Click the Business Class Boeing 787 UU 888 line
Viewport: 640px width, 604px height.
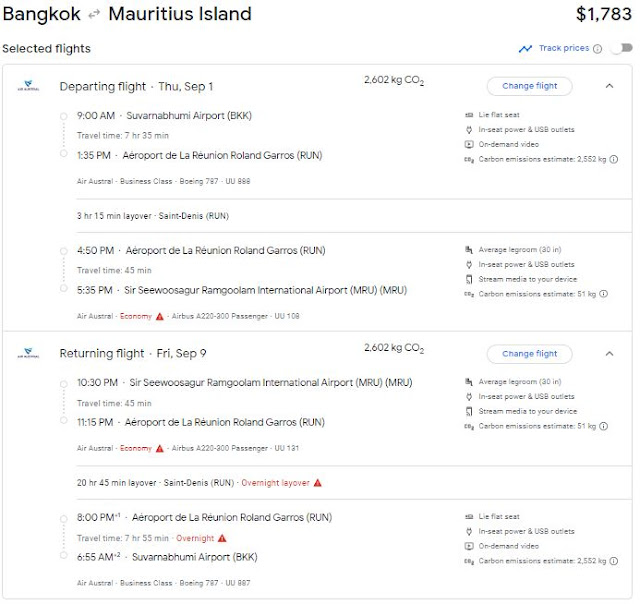tap(163, 181)
